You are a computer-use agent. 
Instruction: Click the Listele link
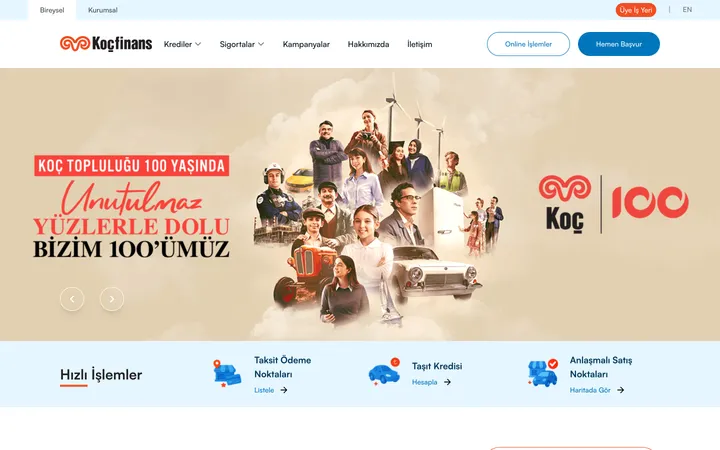pos(264,390)
